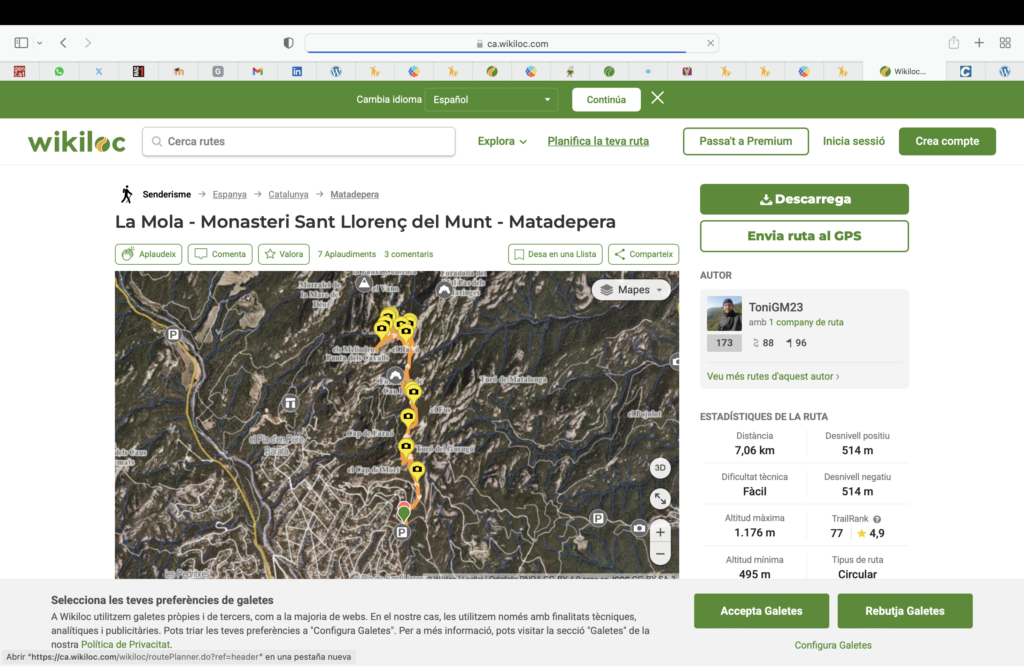Image resolution: width=1024 pixels, height=666 pixels.
Task: Stop loading with the address bar X
Action: click(710, 43)
